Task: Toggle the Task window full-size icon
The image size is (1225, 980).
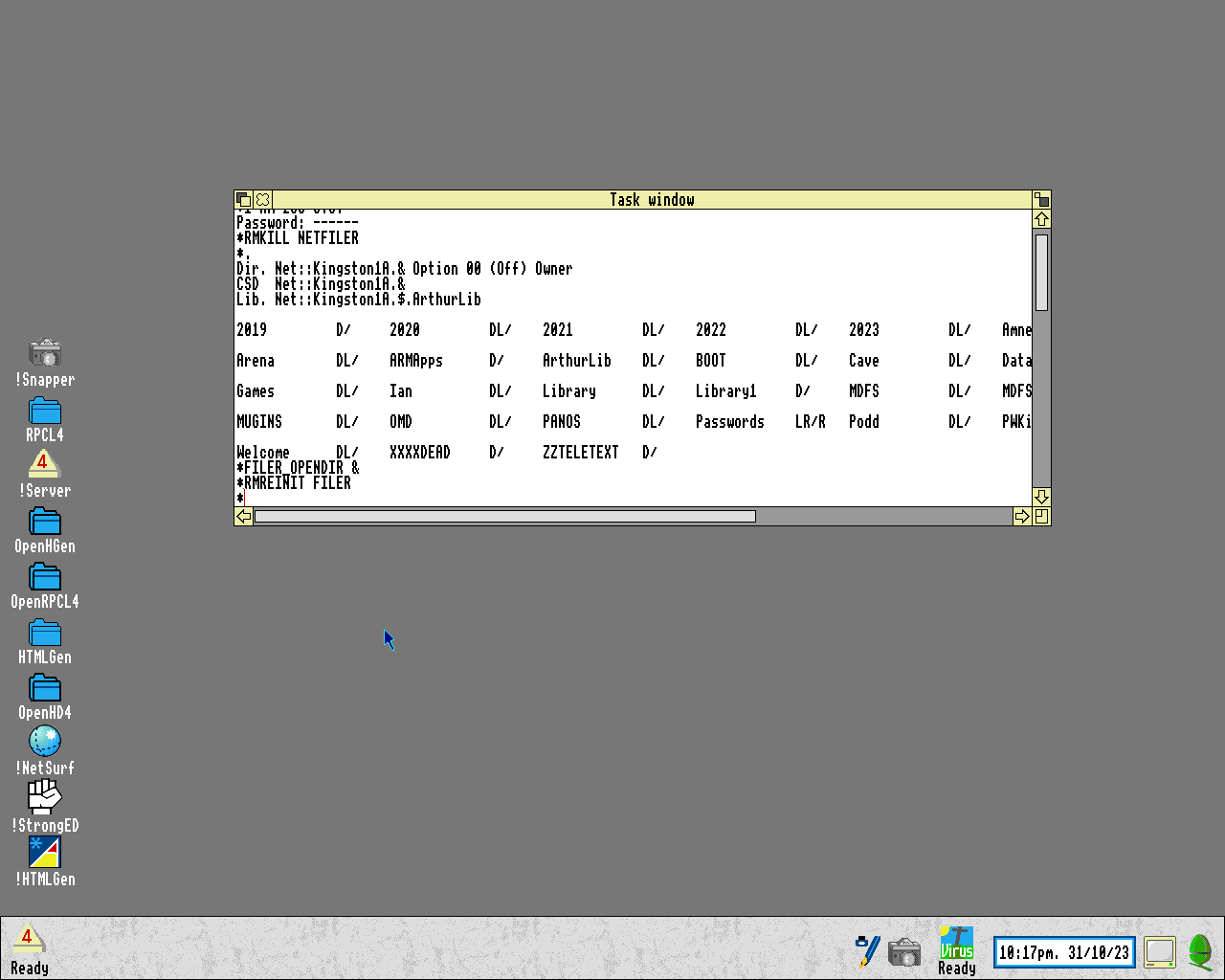Action: 1041,200
